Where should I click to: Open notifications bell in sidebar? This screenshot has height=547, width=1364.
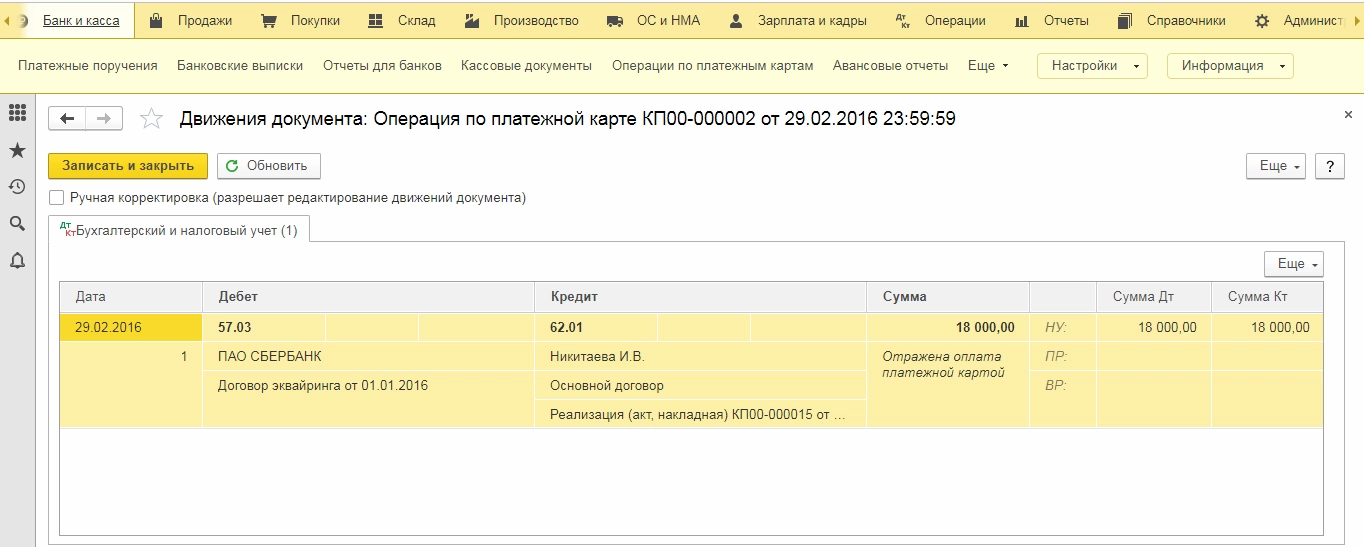click(x=17, y=261)
